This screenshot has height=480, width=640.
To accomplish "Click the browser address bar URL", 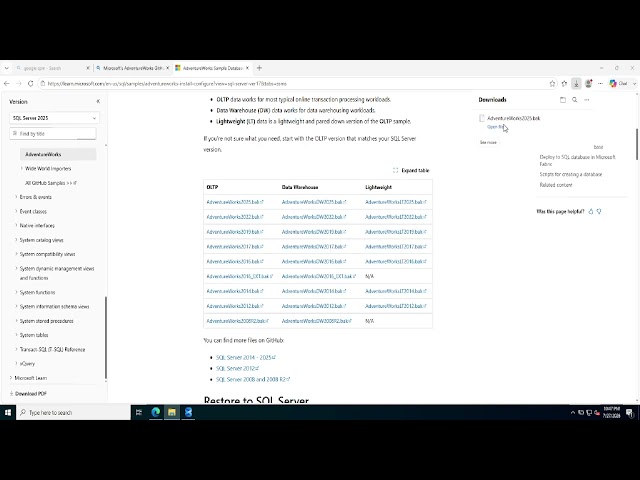I will point(167,84).
